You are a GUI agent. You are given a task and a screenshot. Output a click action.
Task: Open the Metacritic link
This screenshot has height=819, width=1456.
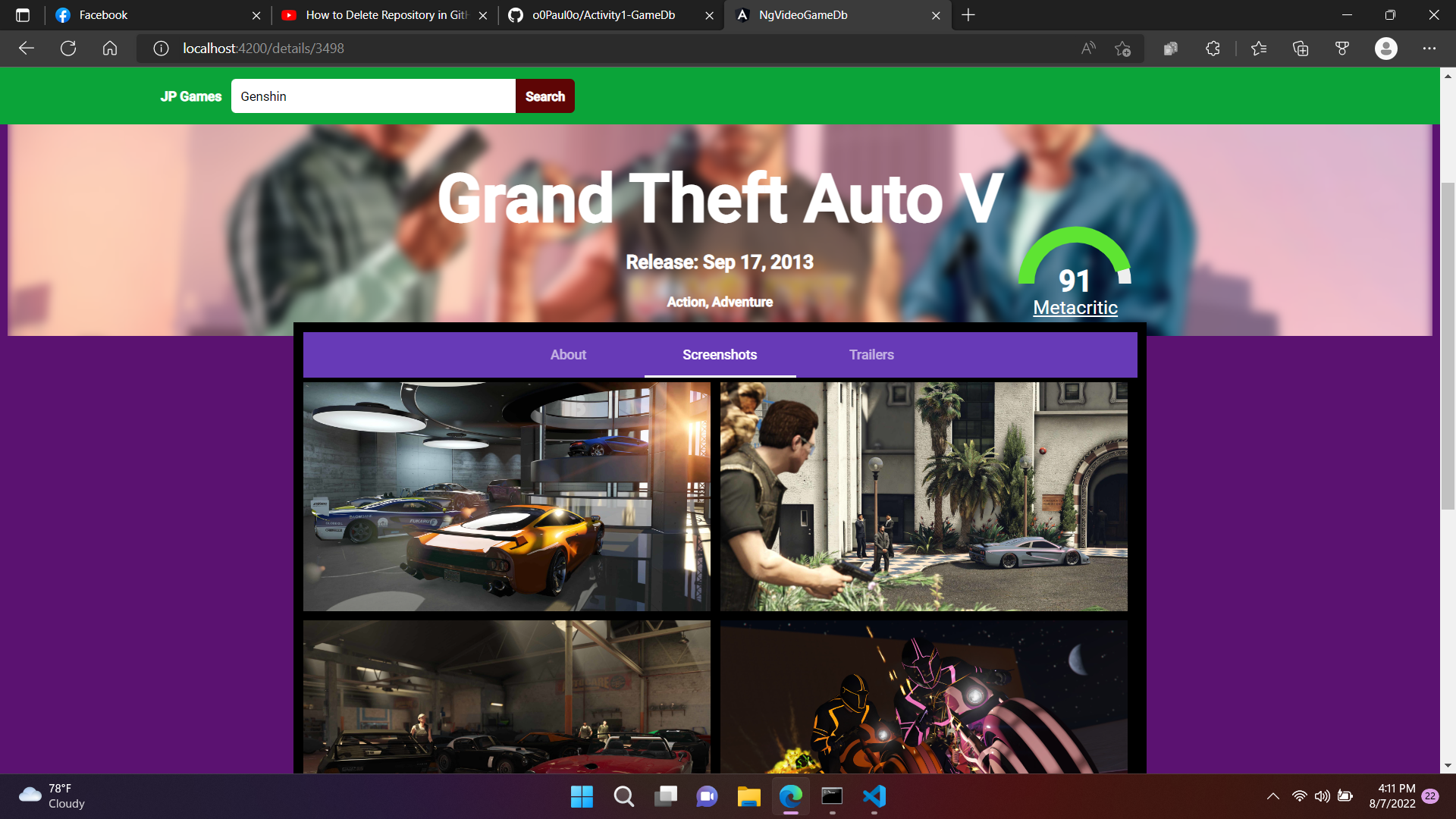[1075, 308]
